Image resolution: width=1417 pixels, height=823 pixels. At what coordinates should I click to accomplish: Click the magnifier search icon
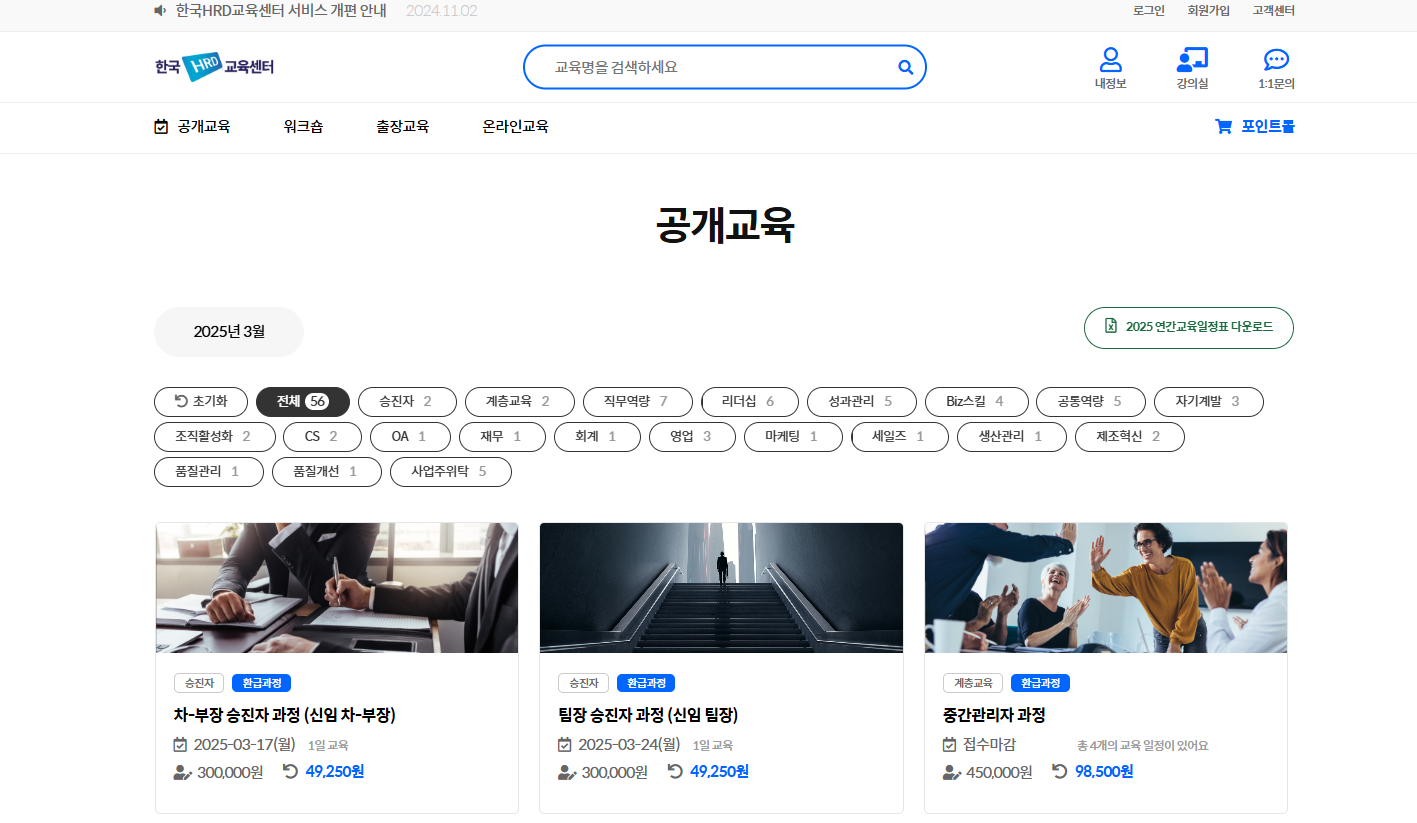coord(905,67)
